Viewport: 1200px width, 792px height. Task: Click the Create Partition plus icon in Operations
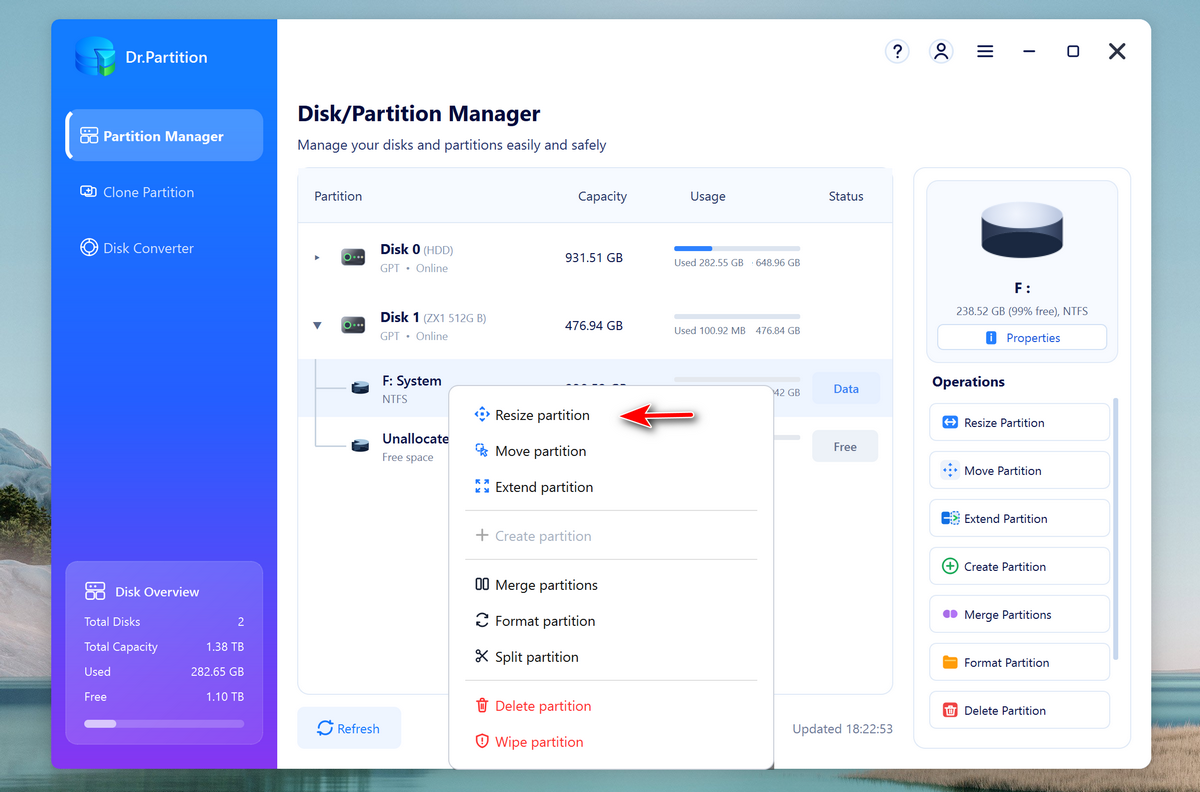point(950,566)
